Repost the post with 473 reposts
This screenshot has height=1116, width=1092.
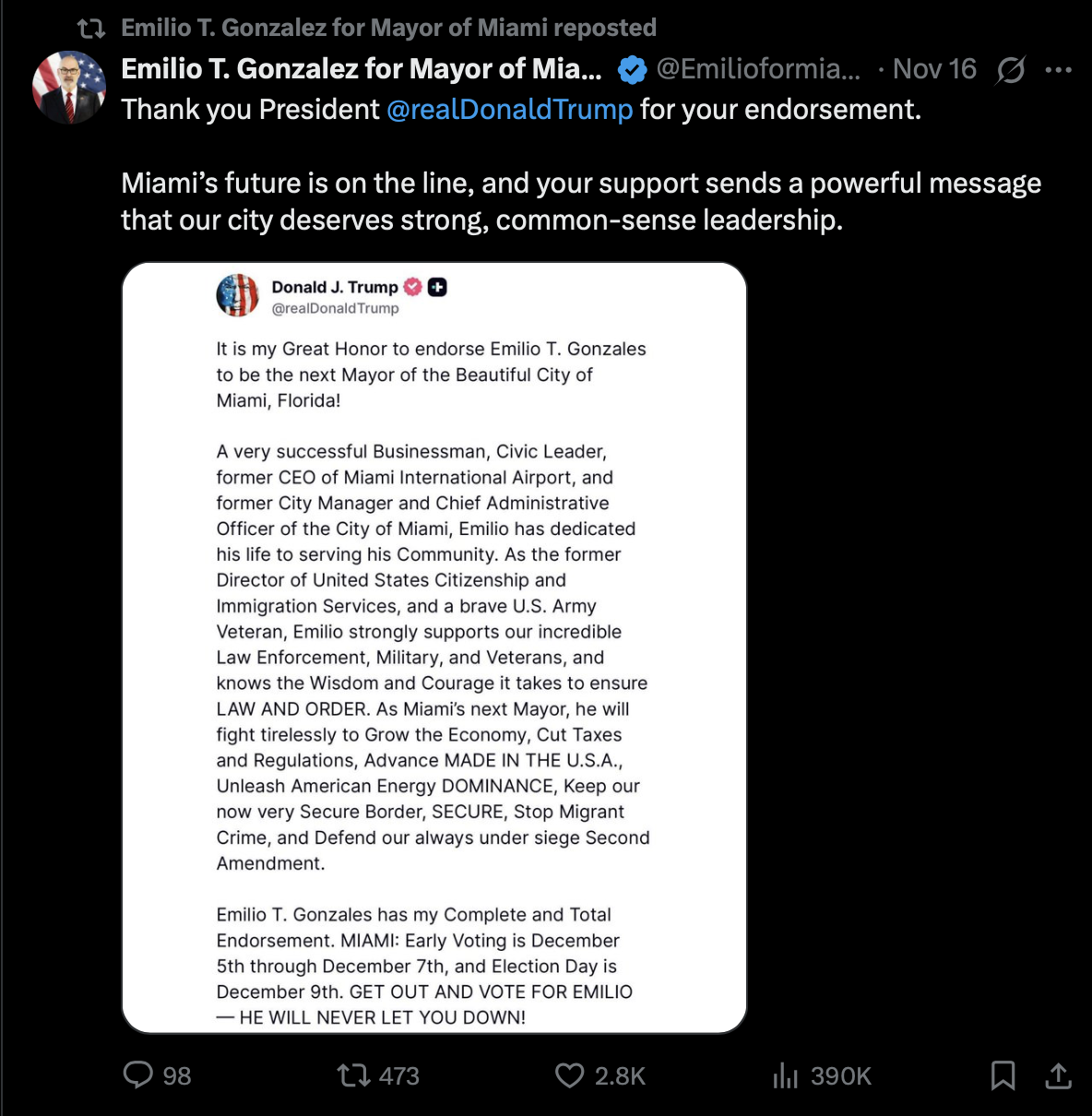pos(353,1075)
